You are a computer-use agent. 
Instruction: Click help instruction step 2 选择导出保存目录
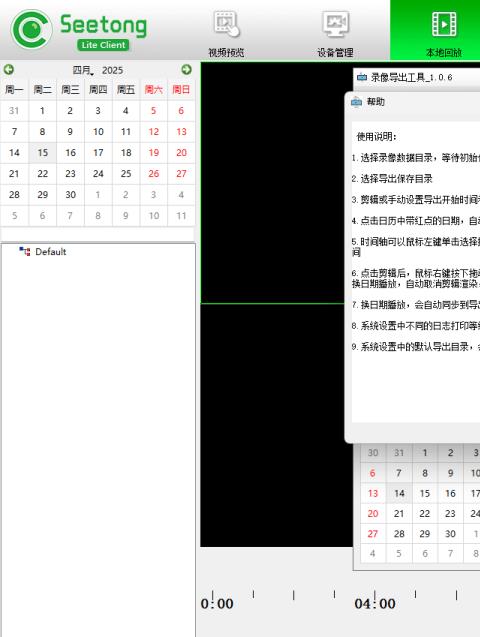click(x=392, y=179)
